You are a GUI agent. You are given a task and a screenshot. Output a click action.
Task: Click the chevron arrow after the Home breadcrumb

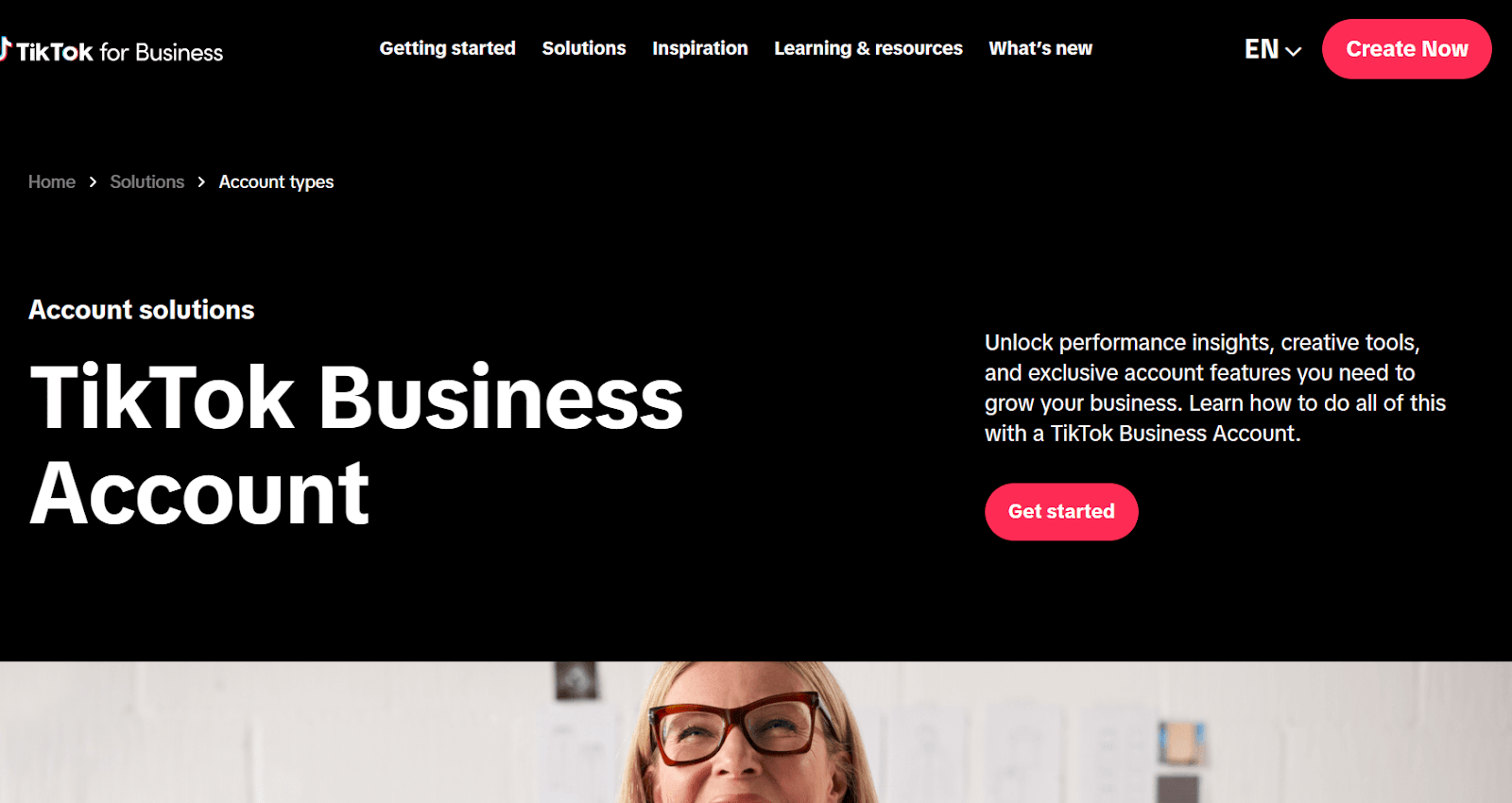(93, 181)
